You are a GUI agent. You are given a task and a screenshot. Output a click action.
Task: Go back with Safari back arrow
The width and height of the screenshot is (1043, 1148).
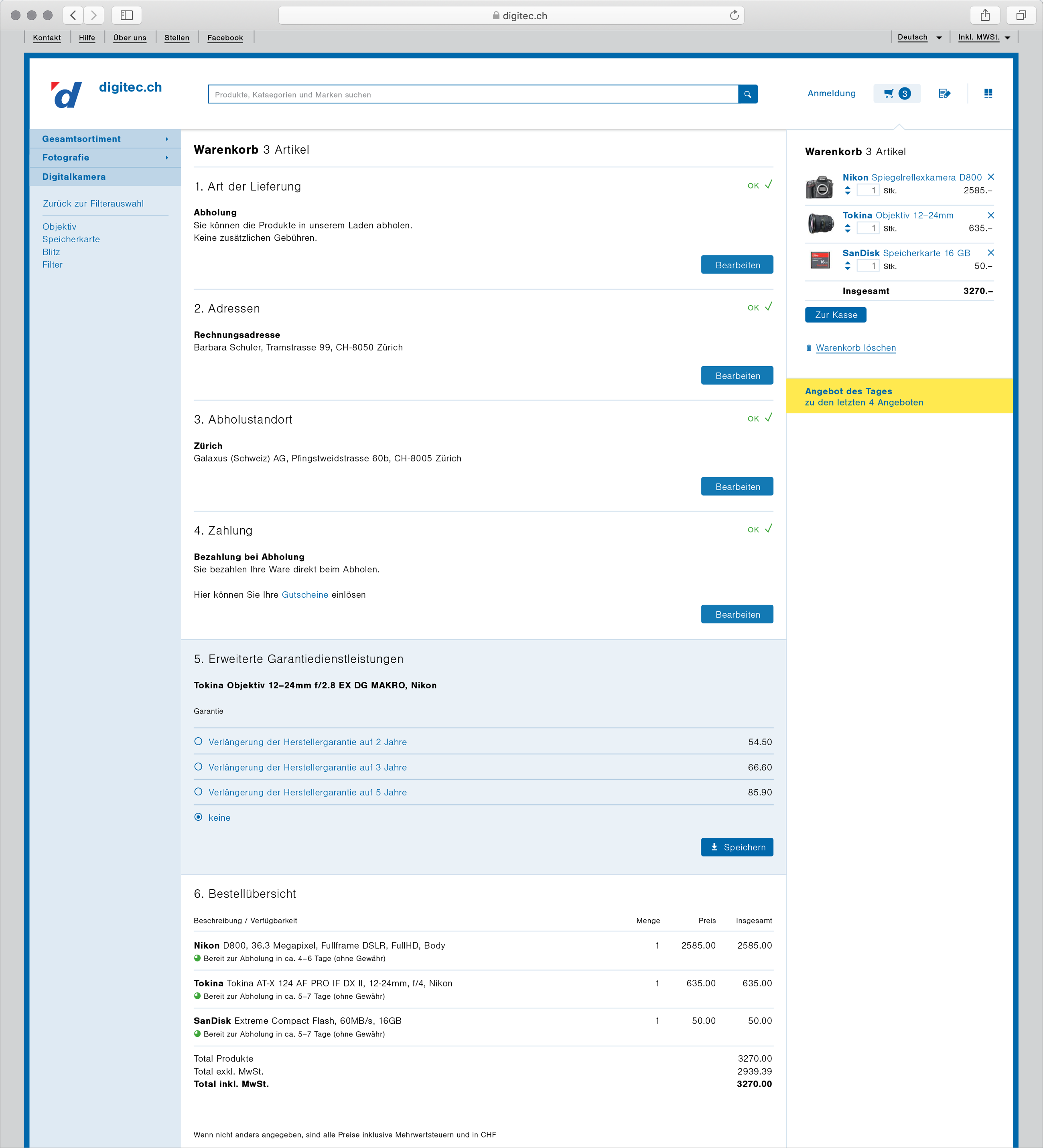(73, 15)
